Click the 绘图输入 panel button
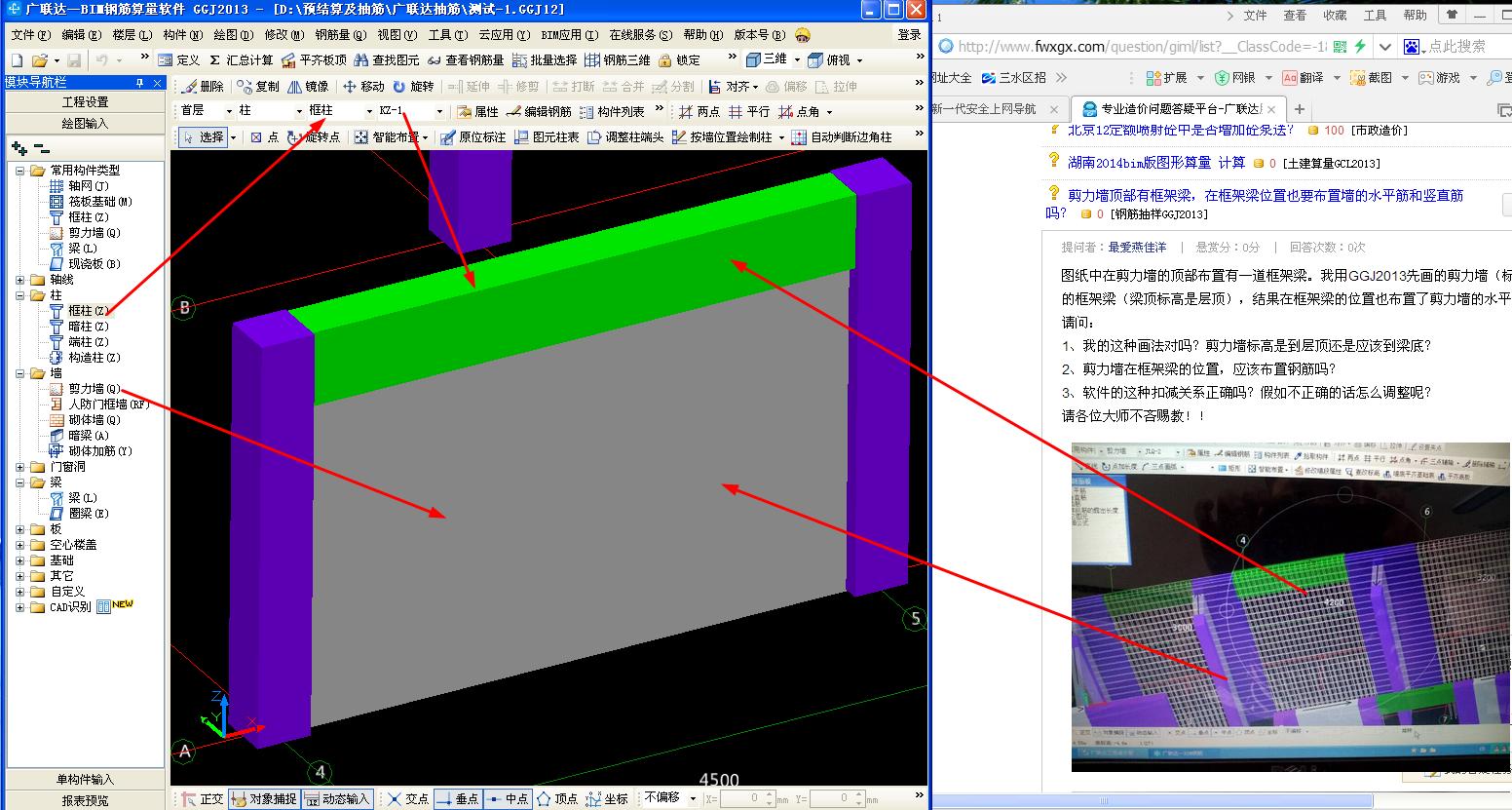Screen dimensions: 1512x810 86,124
